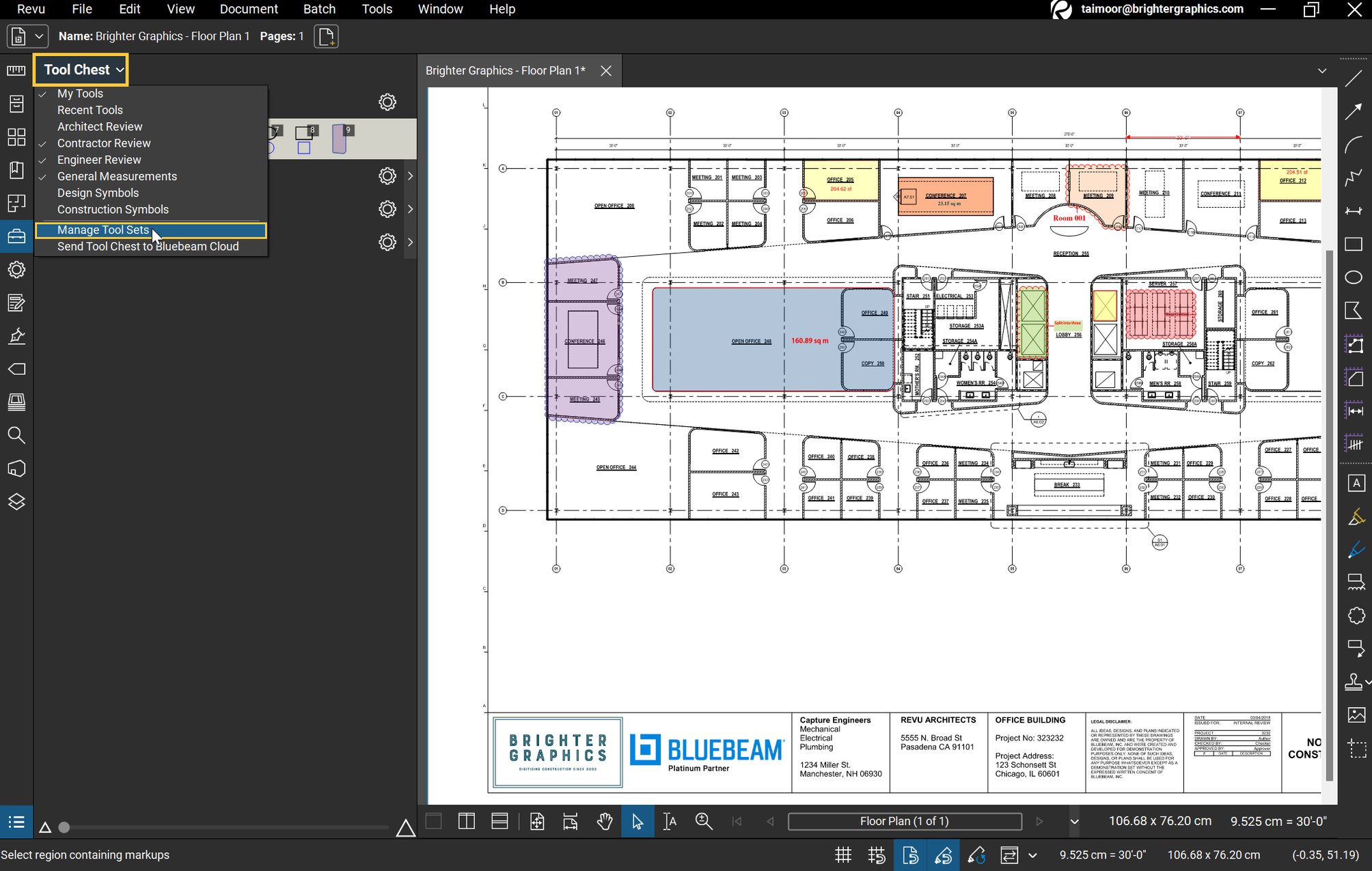
Task: Expand the chevron next to the Reuse markup icon
Action: click(1032, 855)
